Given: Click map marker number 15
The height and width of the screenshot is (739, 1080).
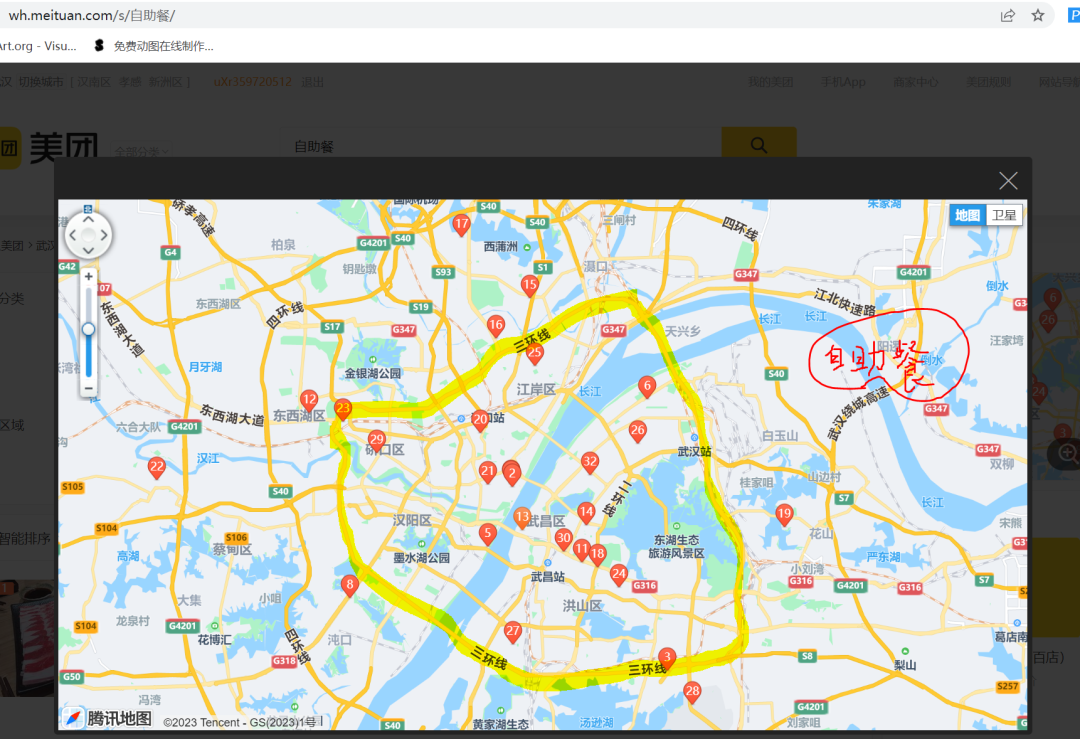Looking at the screenshot, I should click(x=529, y=286).
